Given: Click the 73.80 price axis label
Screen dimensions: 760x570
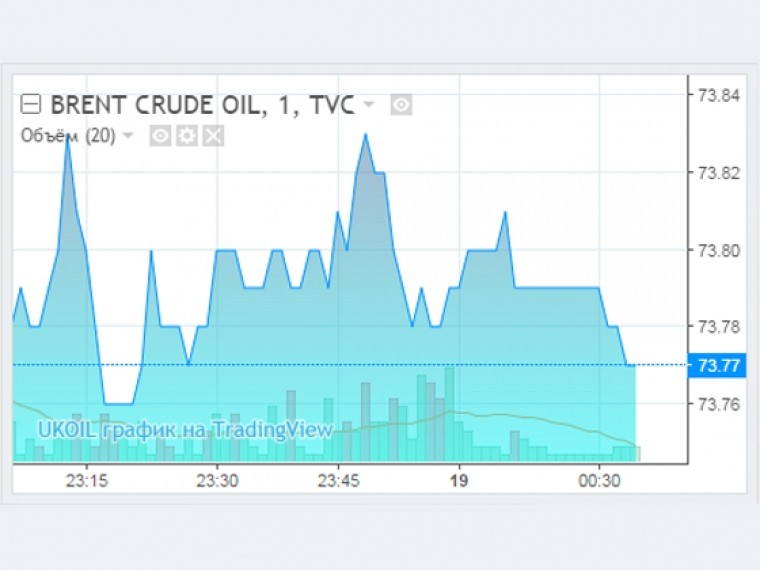Looking at the screenshot, I should point(718,251).
